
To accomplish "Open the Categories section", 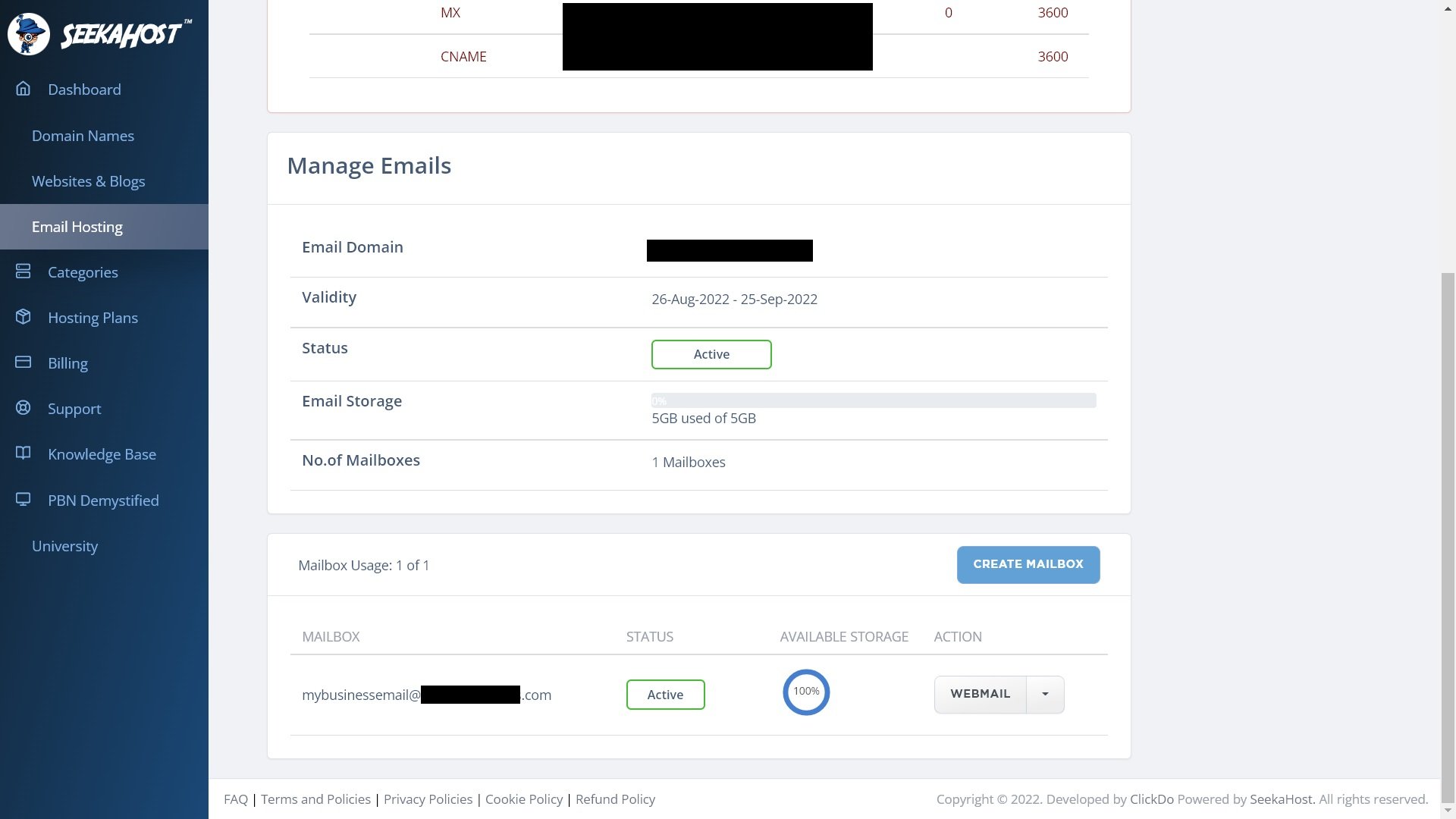I will point(83,272).
